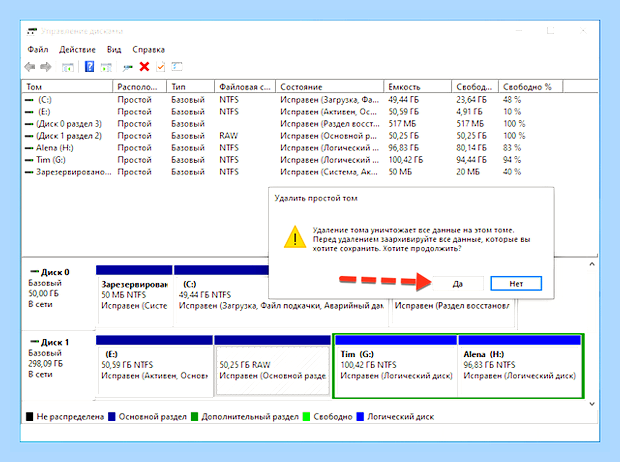This screenshot has width=620, height=462.
Task: Click the 100,42 ГБ capacity in volume list
Action: [x=406, y=160]
